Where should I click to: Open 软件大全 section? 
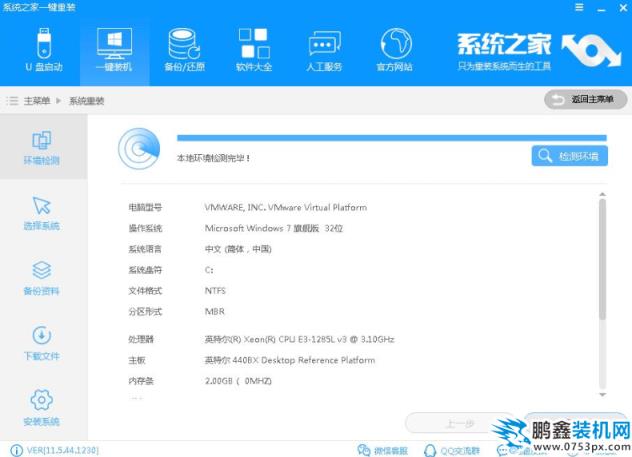[x=254, y=50]
